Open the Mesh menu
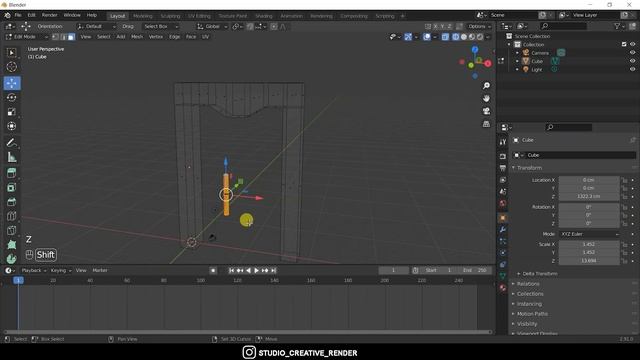 [x=137, y=37]
